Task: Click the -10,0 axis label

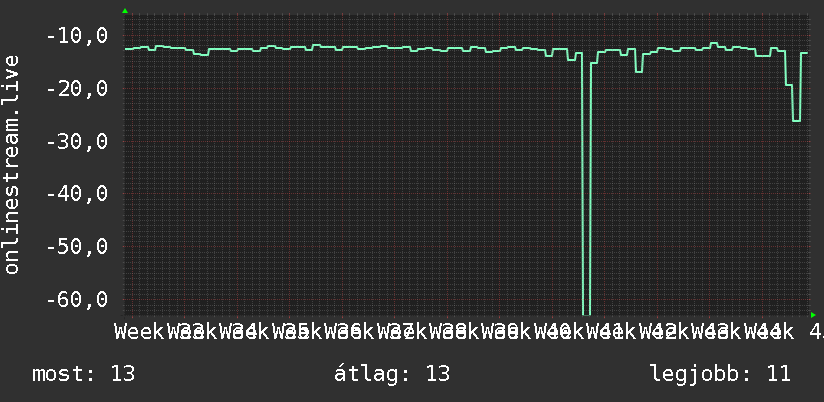Action: click(x=77, y=36)
